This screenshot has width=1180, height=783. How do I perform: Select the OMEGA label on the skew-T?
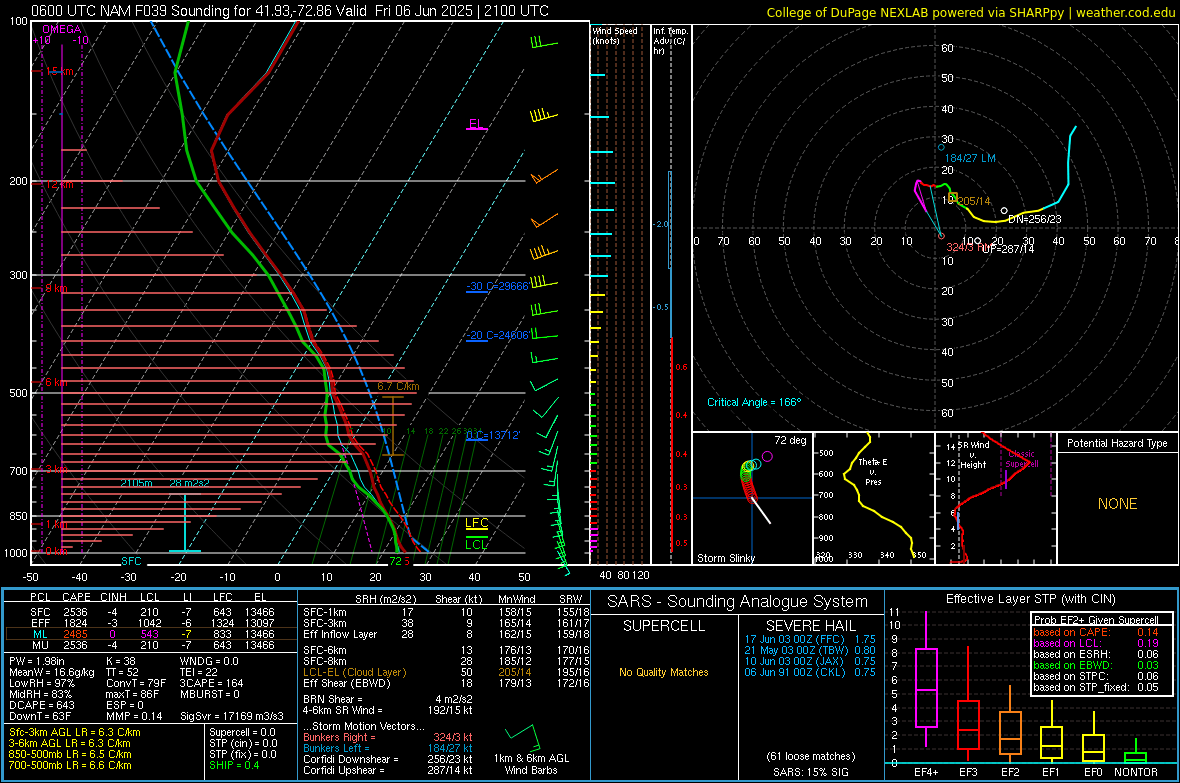click(x=62, y=29)
